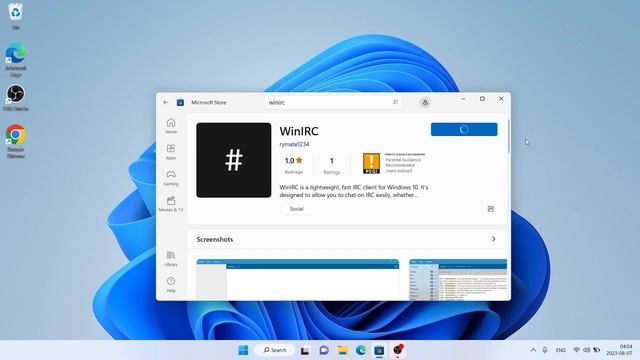Click the search box containing winirc
640x360 pixels.
click(x=333, y=102)
